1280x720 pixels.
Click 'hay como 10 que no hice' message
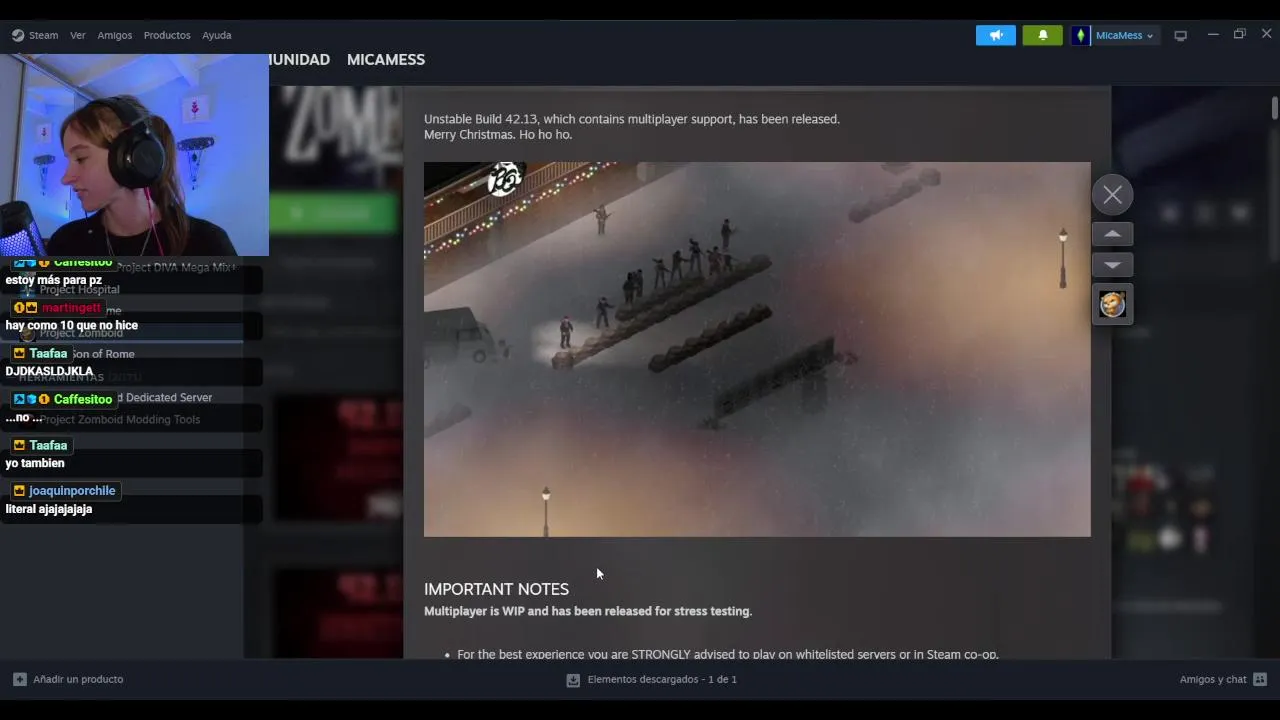click(x=71, y=325)
